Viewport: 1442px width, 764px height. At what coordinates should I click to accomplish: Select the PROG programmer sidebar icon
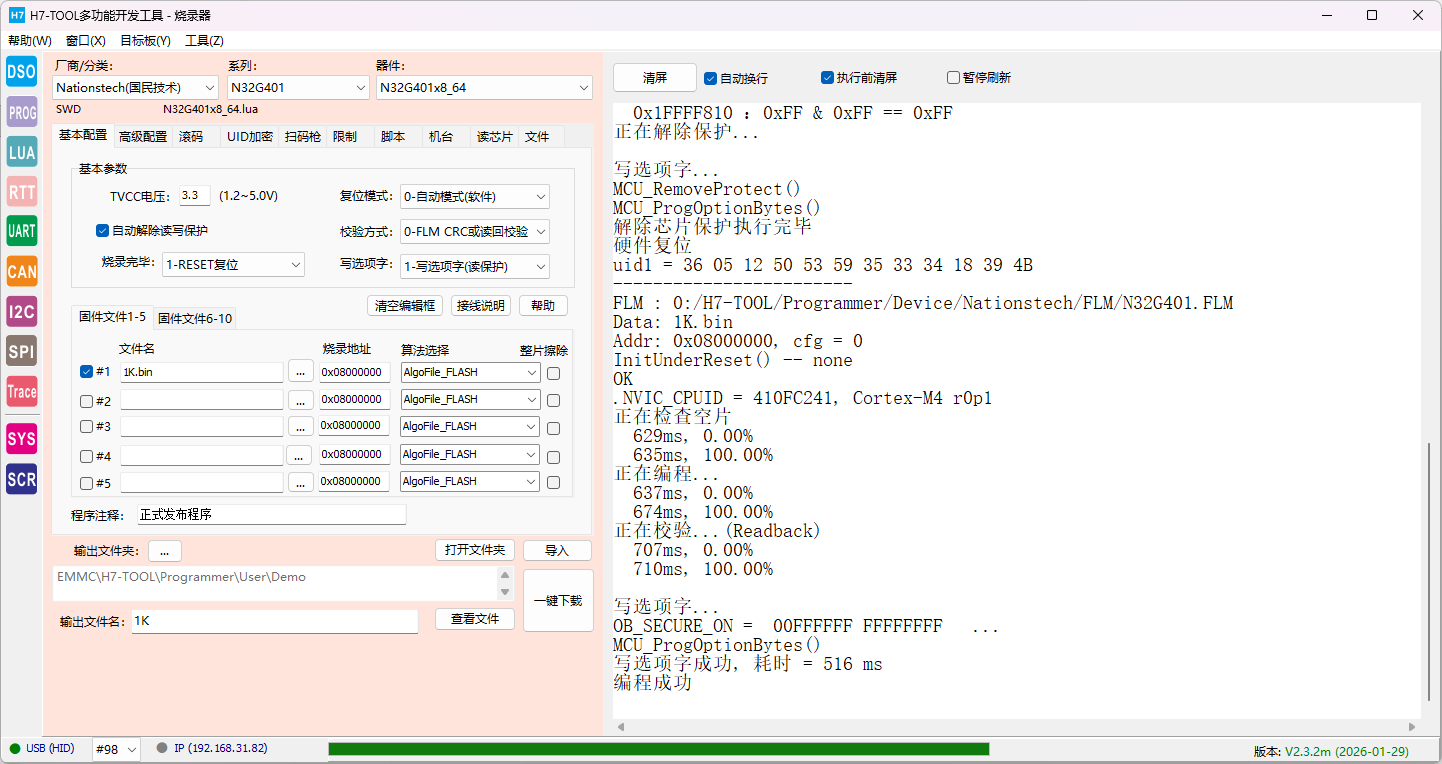point(21,113)
